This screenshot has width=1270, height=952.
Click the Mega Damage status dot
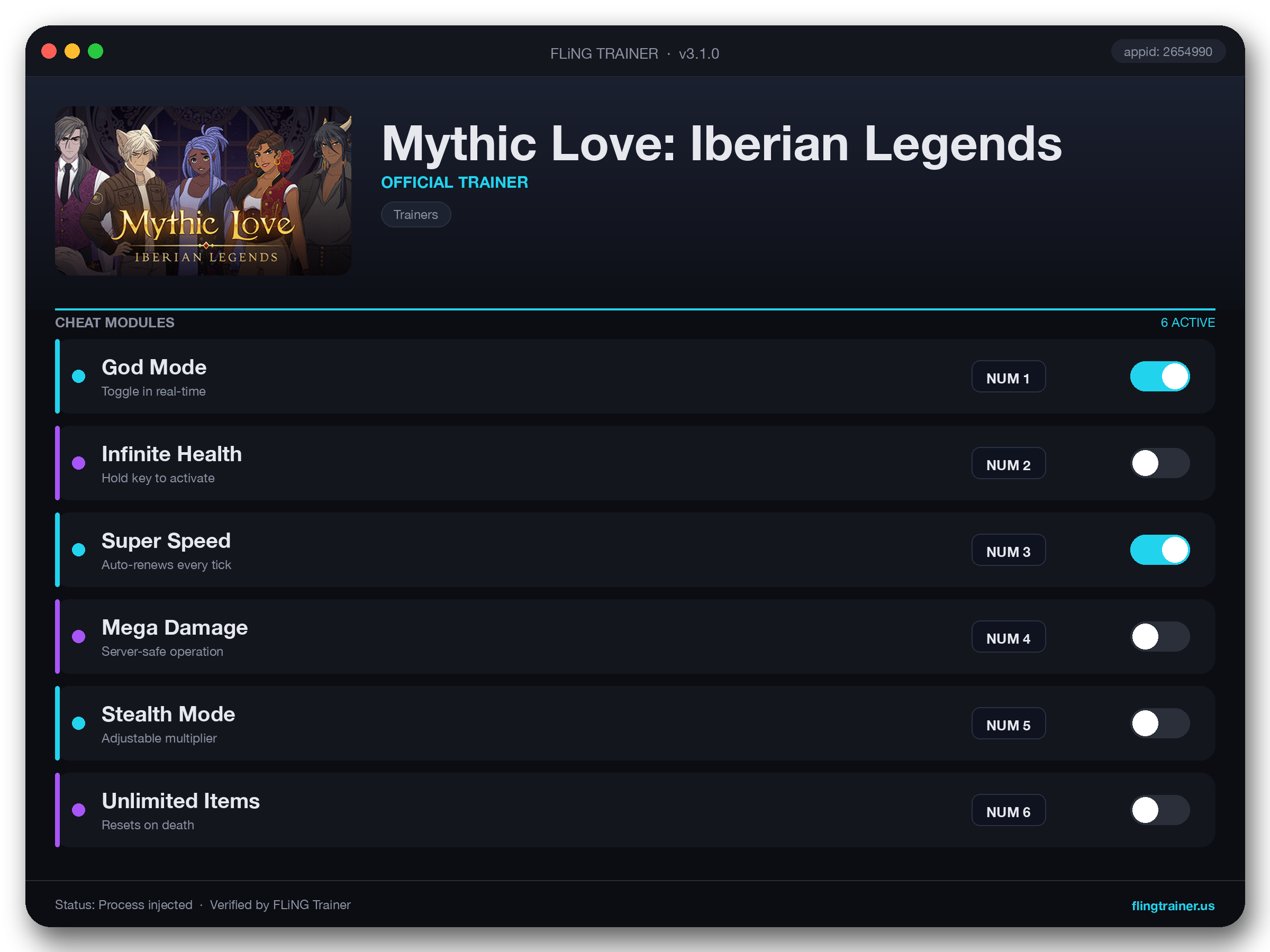click(79, 636)
